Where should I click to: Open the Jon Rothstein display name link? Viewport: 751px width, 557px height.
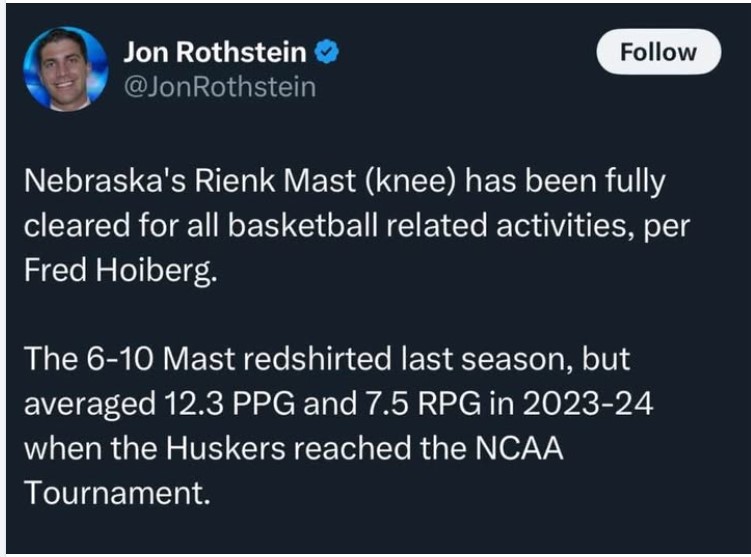click(x=214, y=53)
